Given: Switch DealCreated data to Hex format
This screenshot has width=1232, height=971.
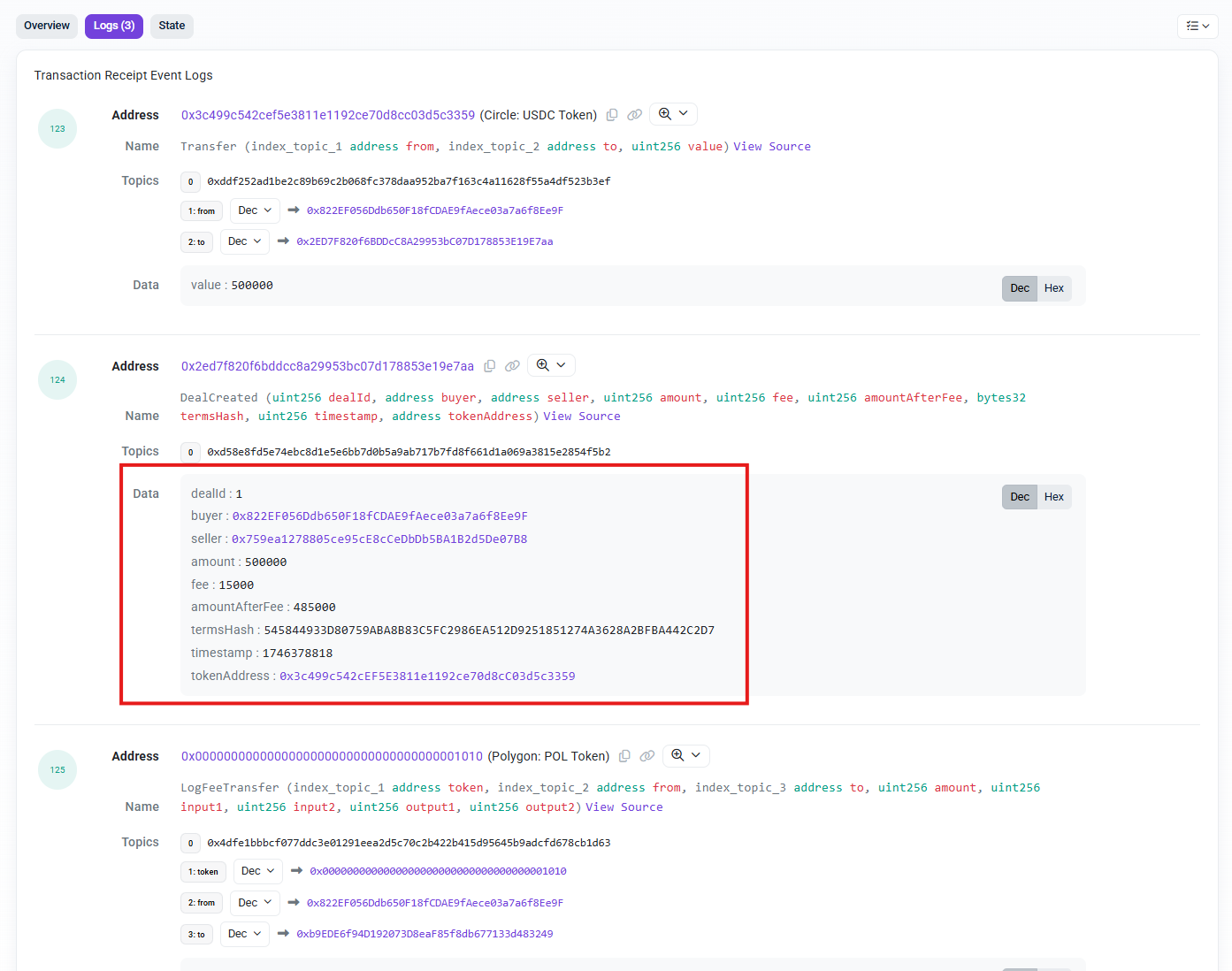Looking at the screenshot, I should [x=1053, y=497].
